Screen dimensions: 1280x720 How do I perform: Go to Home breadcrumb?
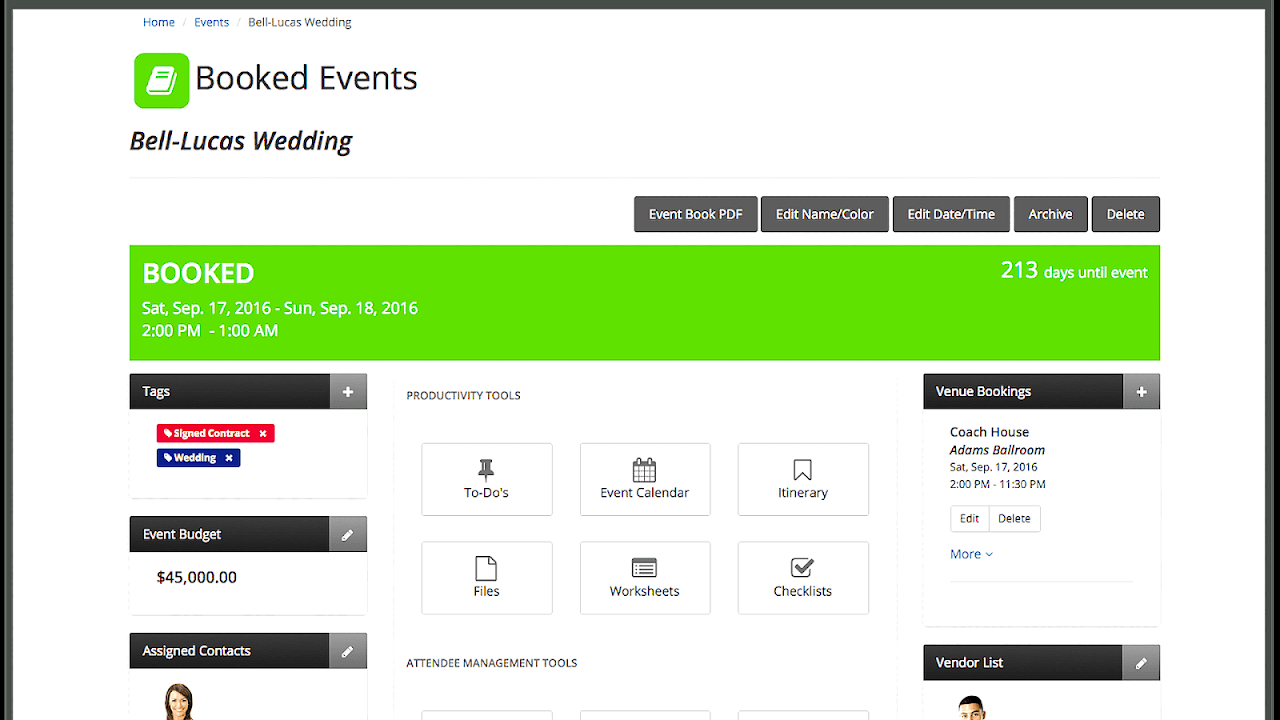click(x=159, y=22)
